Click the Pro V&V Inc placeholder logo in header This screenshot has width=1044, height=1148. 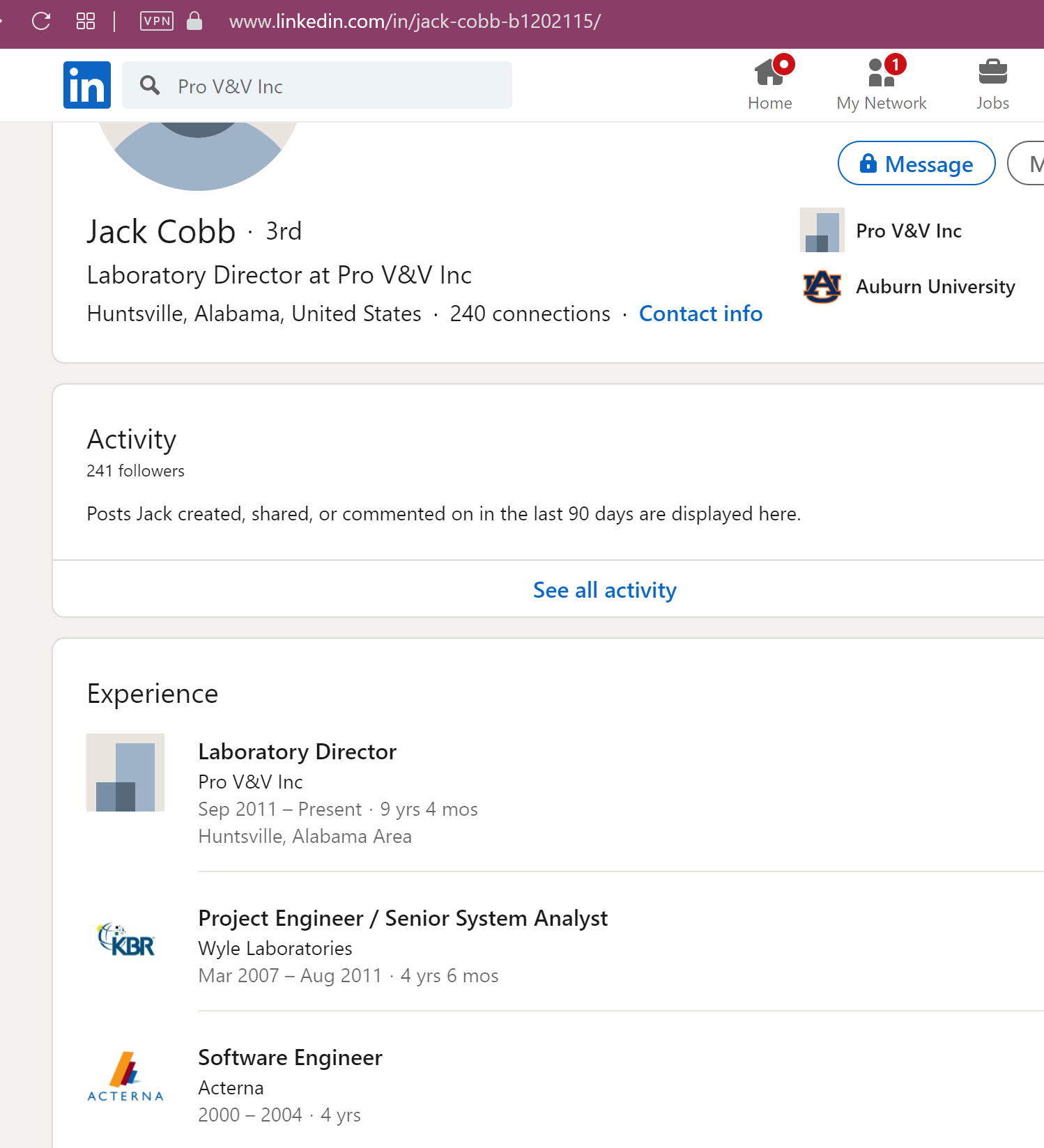822,230
